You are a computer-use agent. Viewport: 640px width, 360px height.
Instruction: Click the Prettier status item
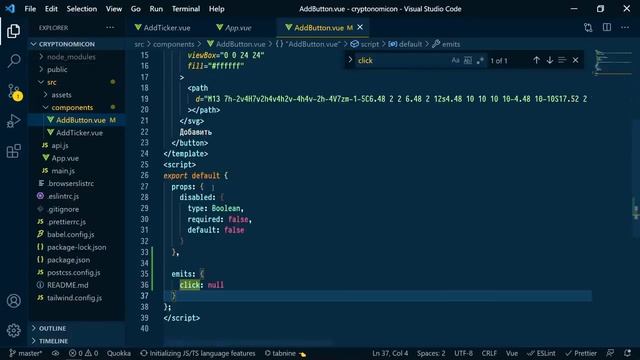581,353
